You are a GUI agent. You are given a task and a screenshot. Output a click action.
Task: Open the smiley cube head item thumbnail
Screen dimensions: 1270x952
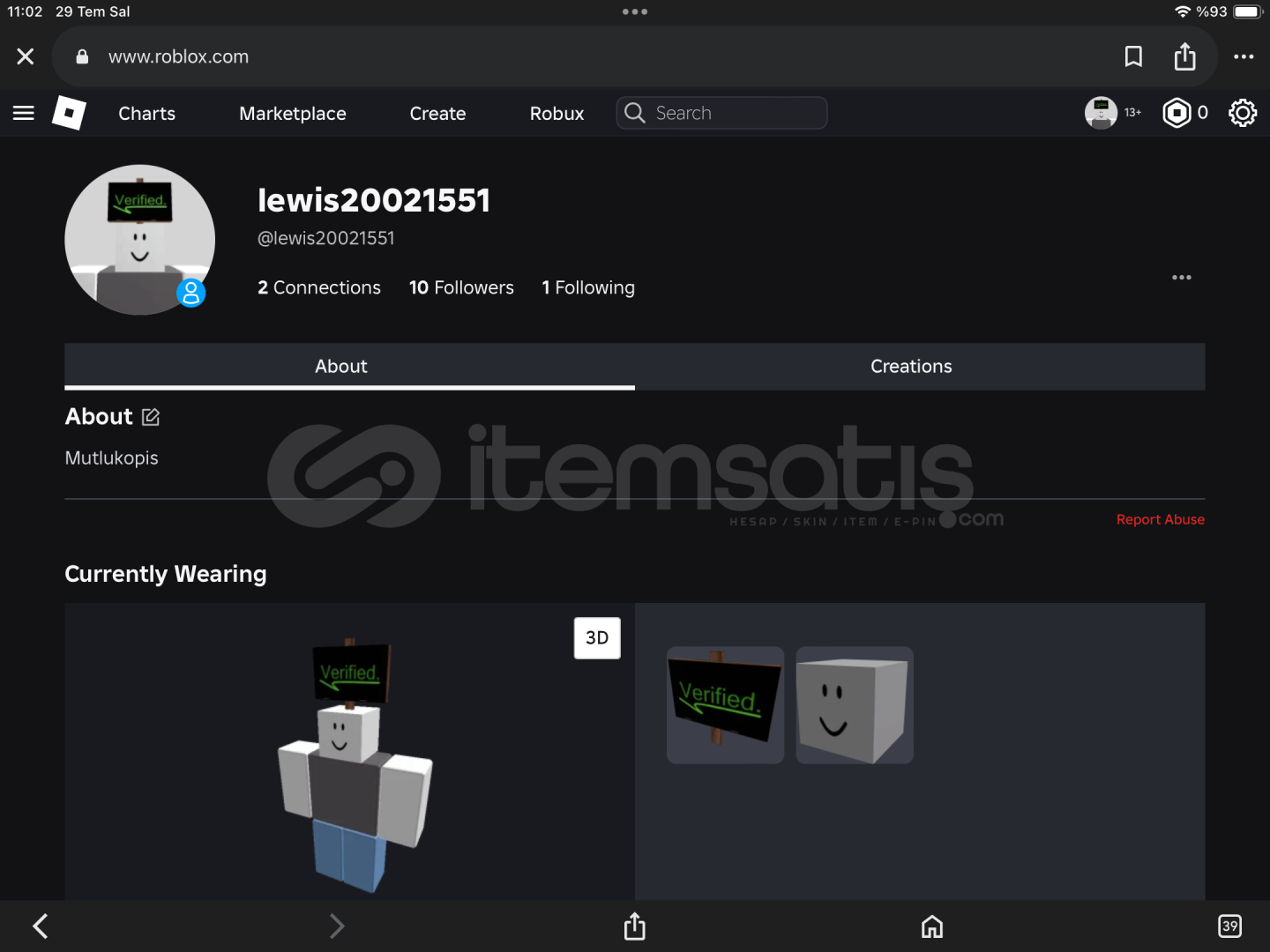tap(855, 705)
